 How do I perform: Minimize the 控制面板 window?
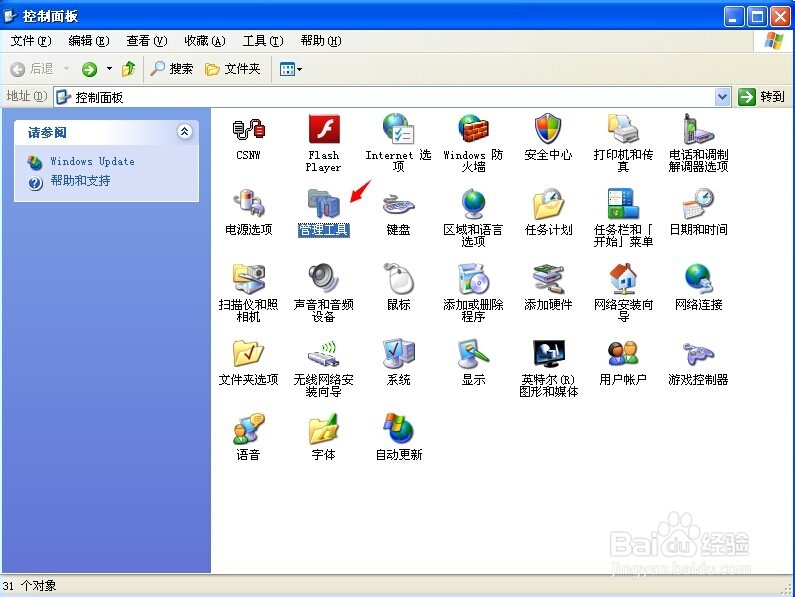(x=734, y=17)
